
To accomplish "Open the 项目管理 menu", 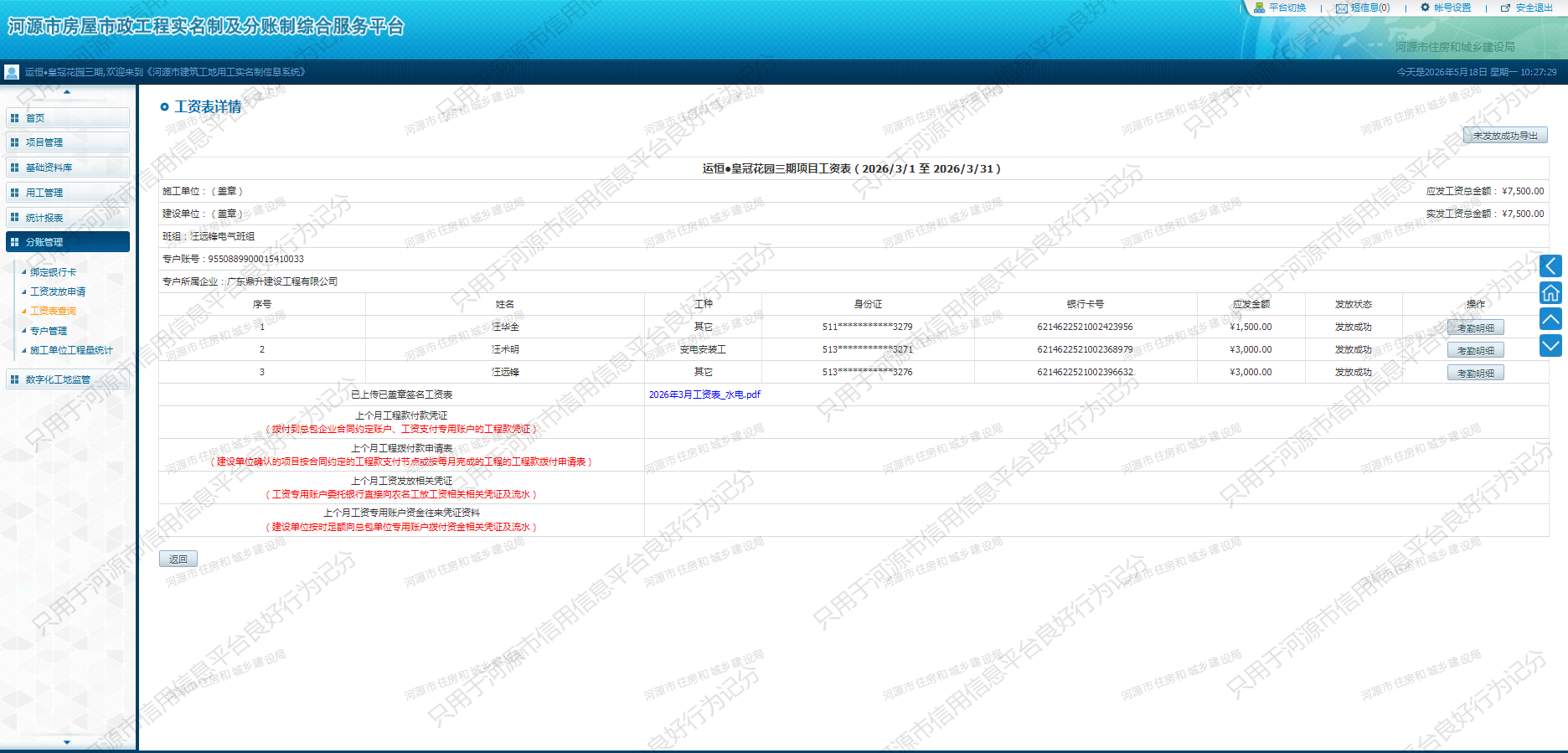I will pyautogui.click(x=68, y=142).
